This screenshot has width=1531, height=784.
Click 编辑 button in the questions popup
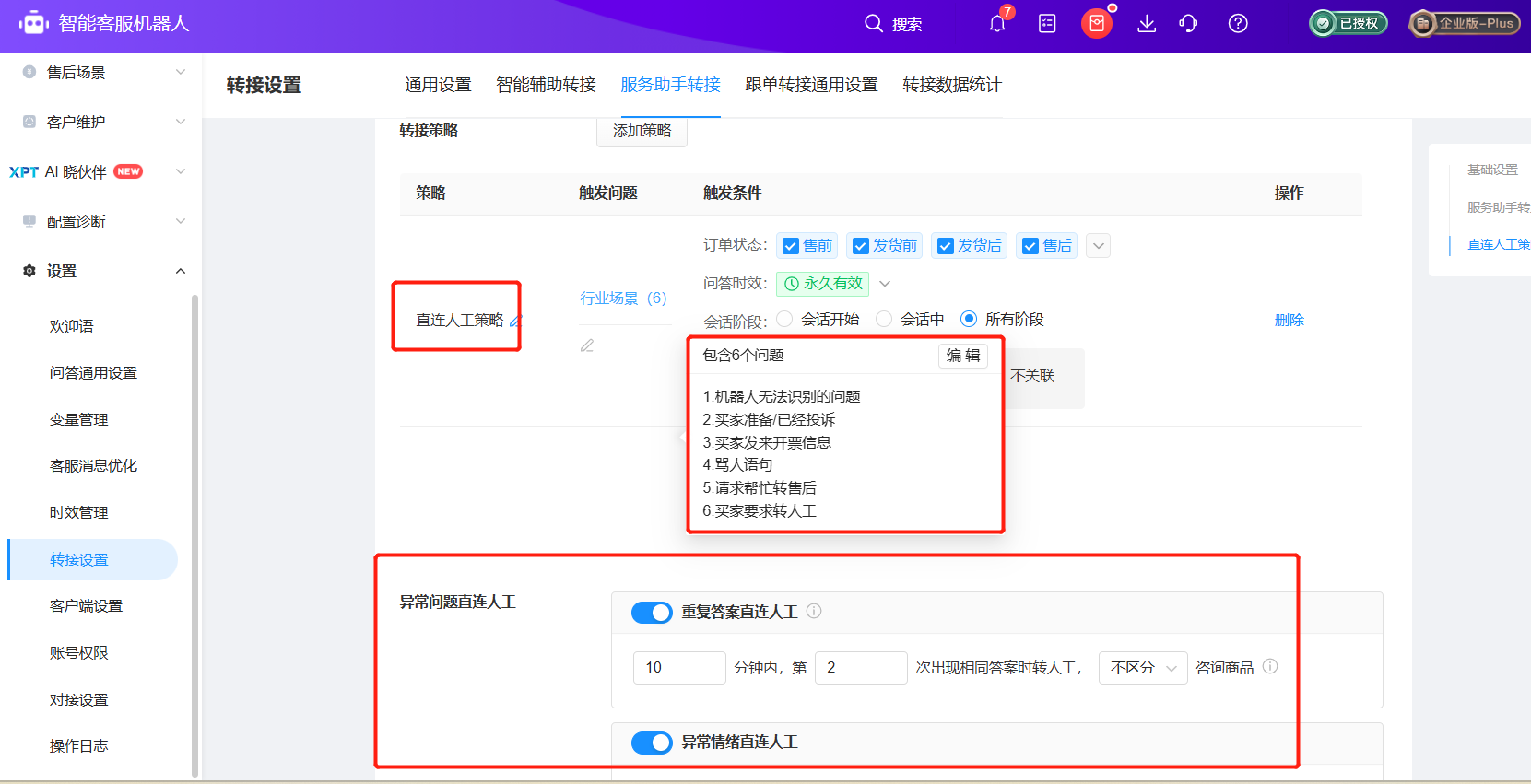963,356
